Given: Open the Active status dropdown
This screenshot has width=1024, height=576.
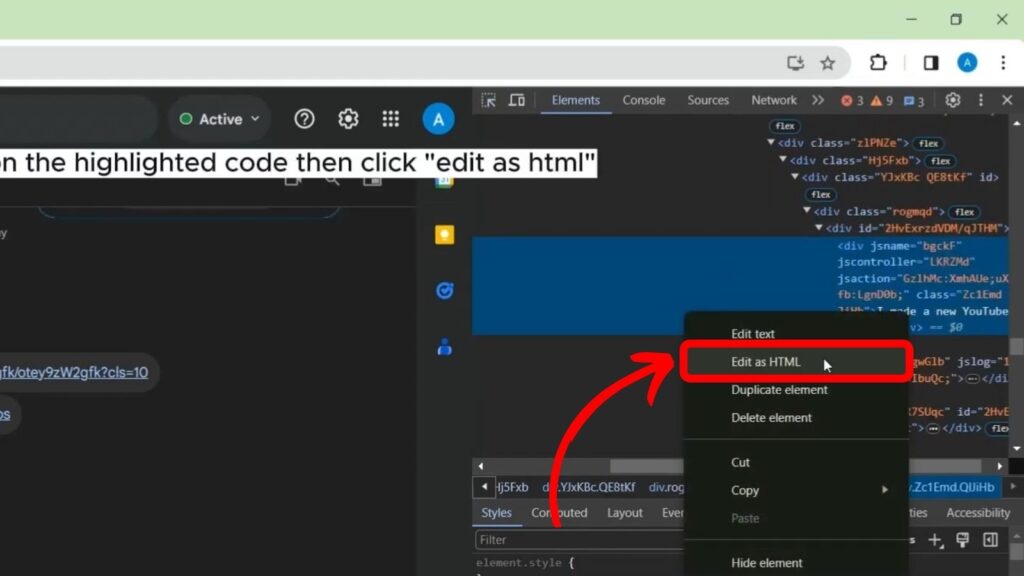Looking at the screenshot, I should click(218, 118).
